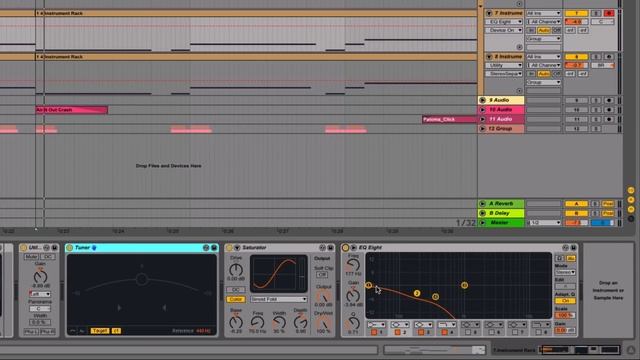Toggle the EQ Eight device activator
Screen dimensions: 640x360
[346, 248]
